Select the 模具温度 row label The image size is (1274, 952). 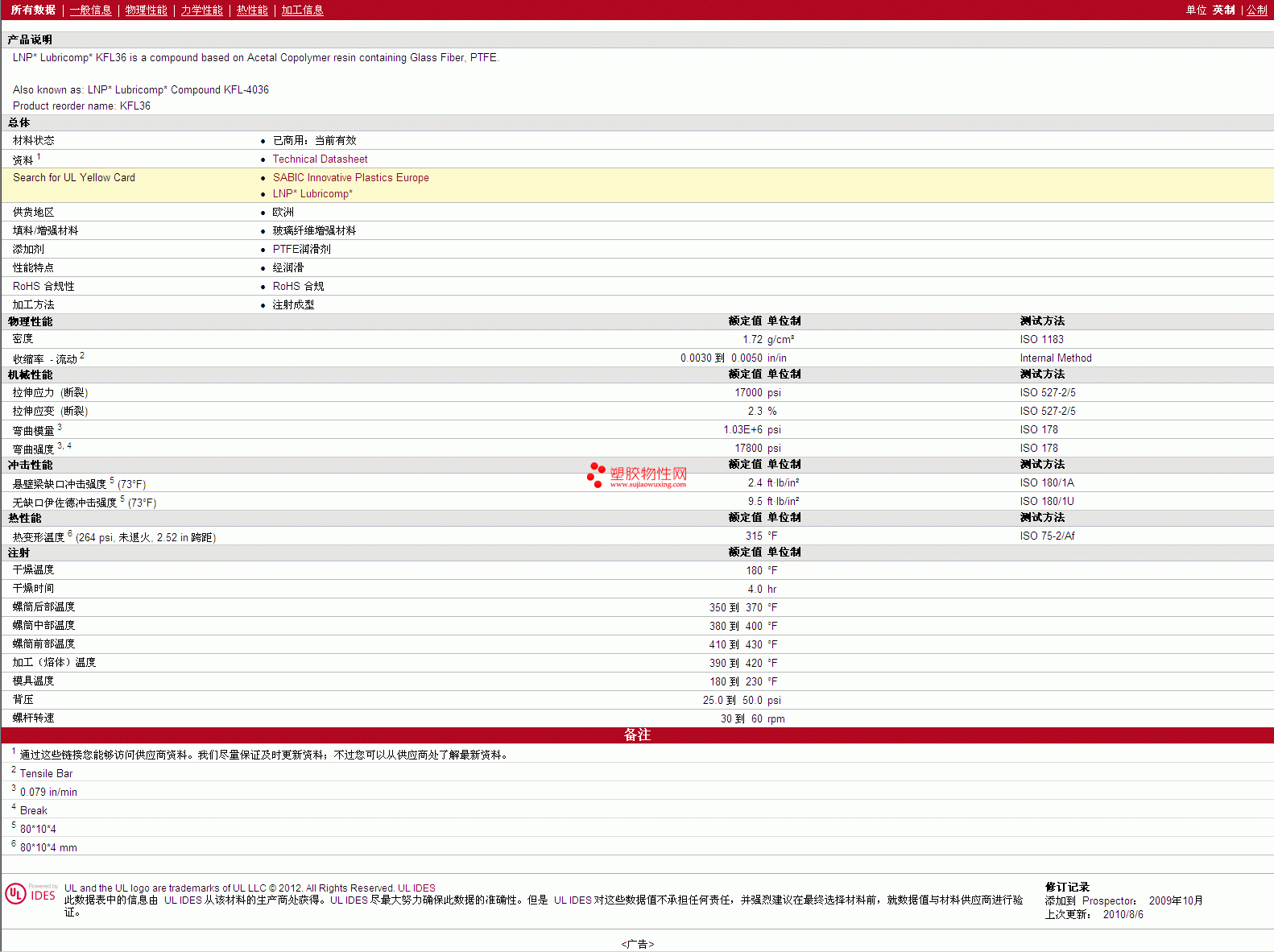[x=34, y=681]
